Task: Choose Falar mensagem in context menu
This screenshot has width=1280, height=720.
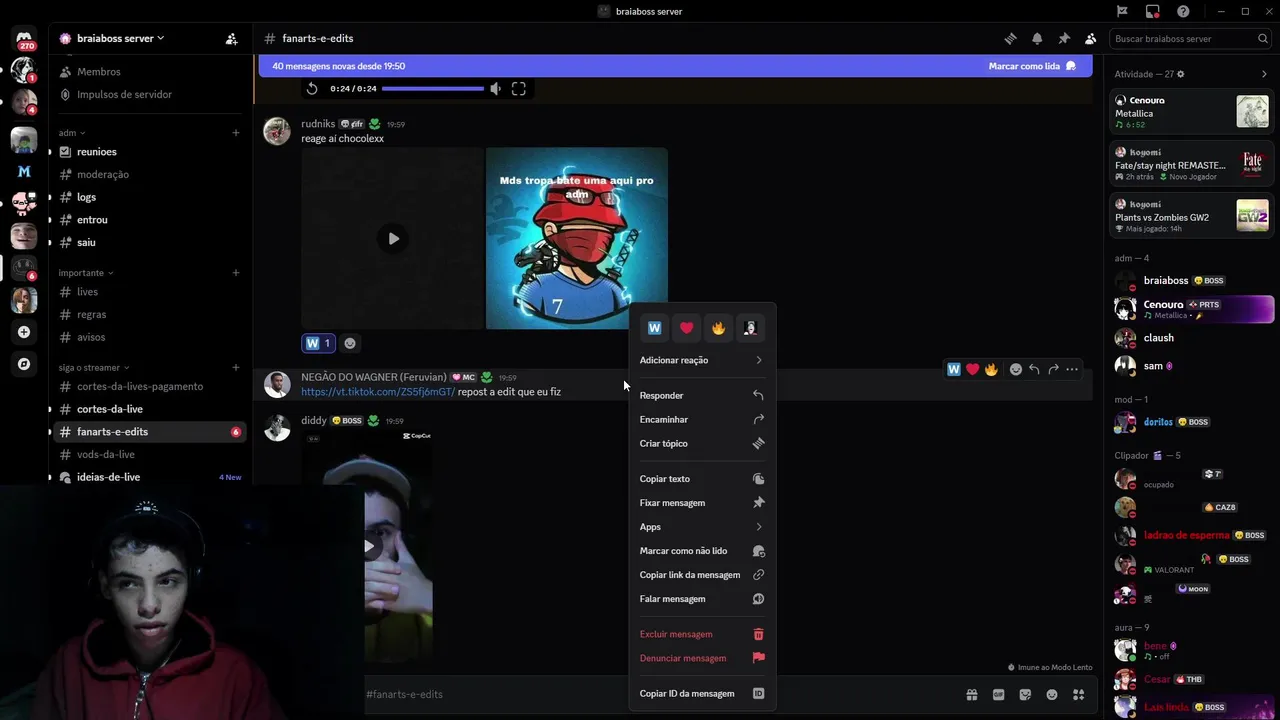Action: [x=702, y=599]
